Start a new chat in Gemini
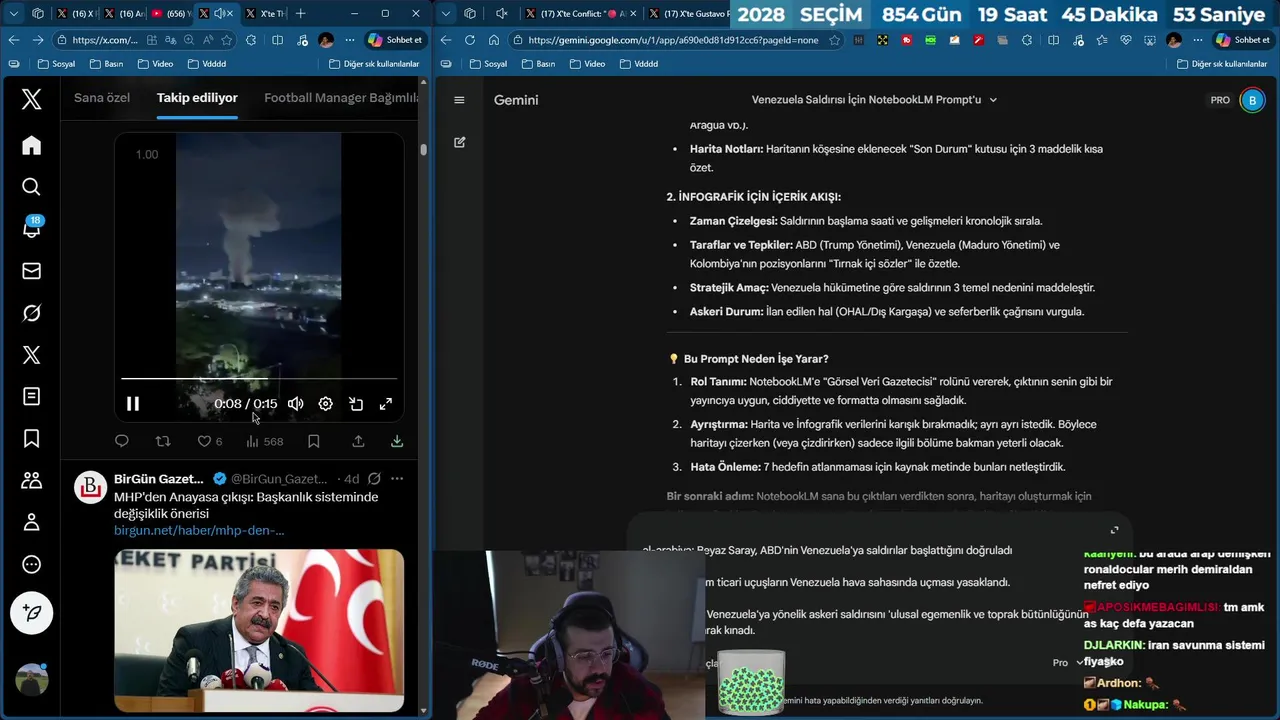The height and width of the screenshot is (720, 1280). tap(459, 142)
